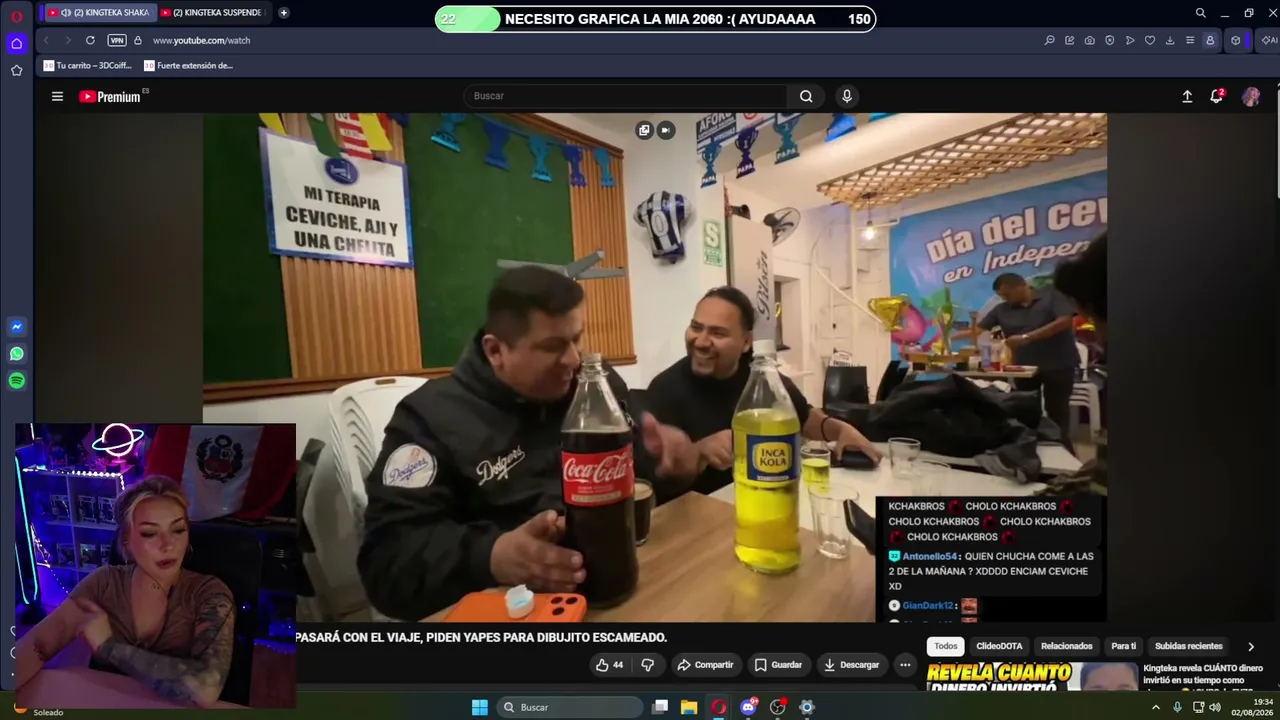This screenshot has width=1280, height=720.
Task: Open the Tu carrito – 3DCoiff bookmark
Action: click(x=89, y=66)
